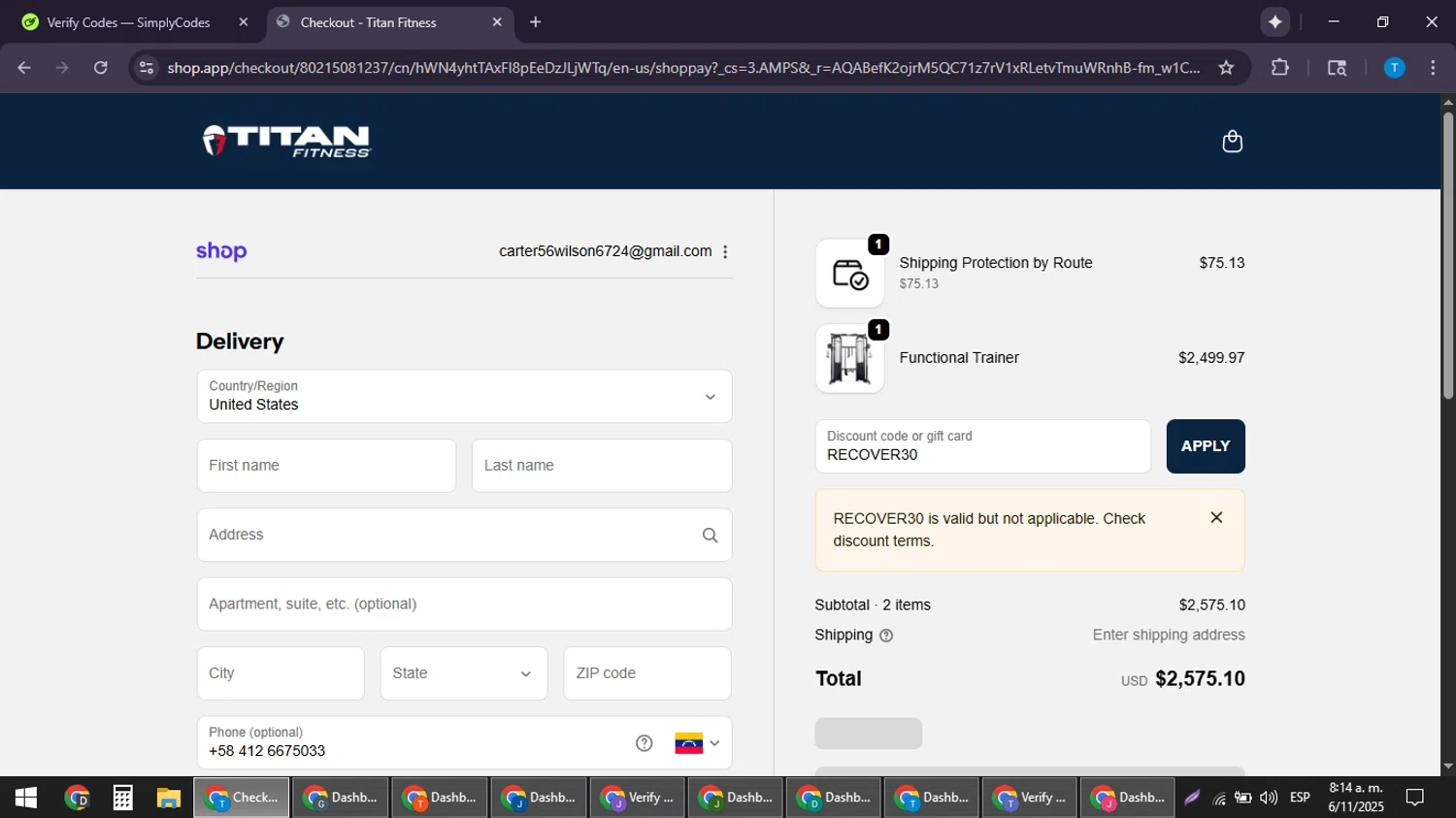Open account options menu beside email

pyautogui.click(x=725, y=251)
